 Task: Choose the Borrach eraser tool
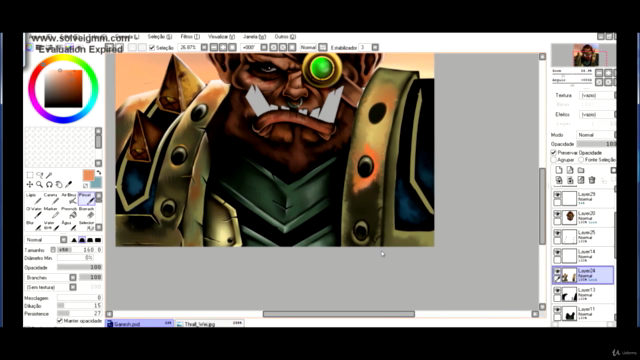click(86, 212)
